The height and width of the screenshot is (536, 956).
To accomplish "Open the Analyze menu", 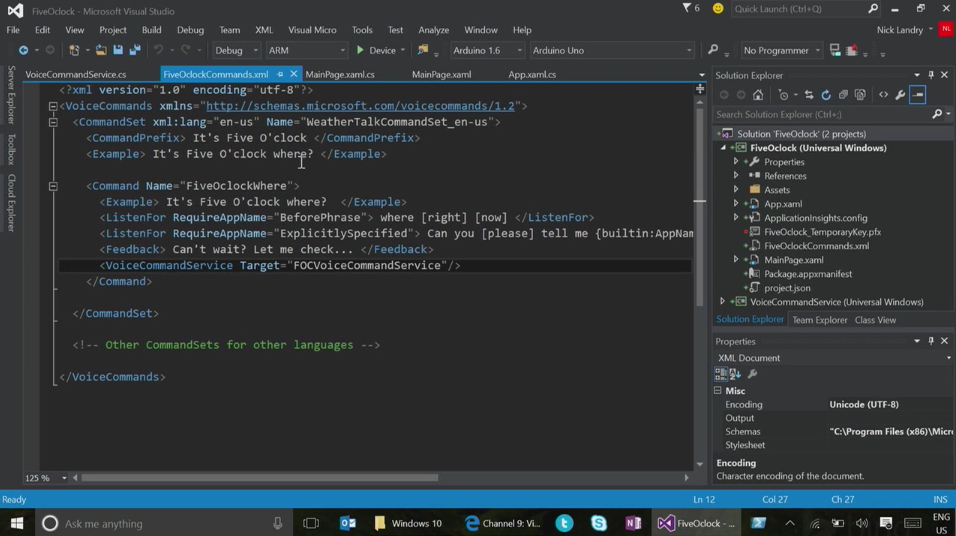I will [x=433, y=30].
